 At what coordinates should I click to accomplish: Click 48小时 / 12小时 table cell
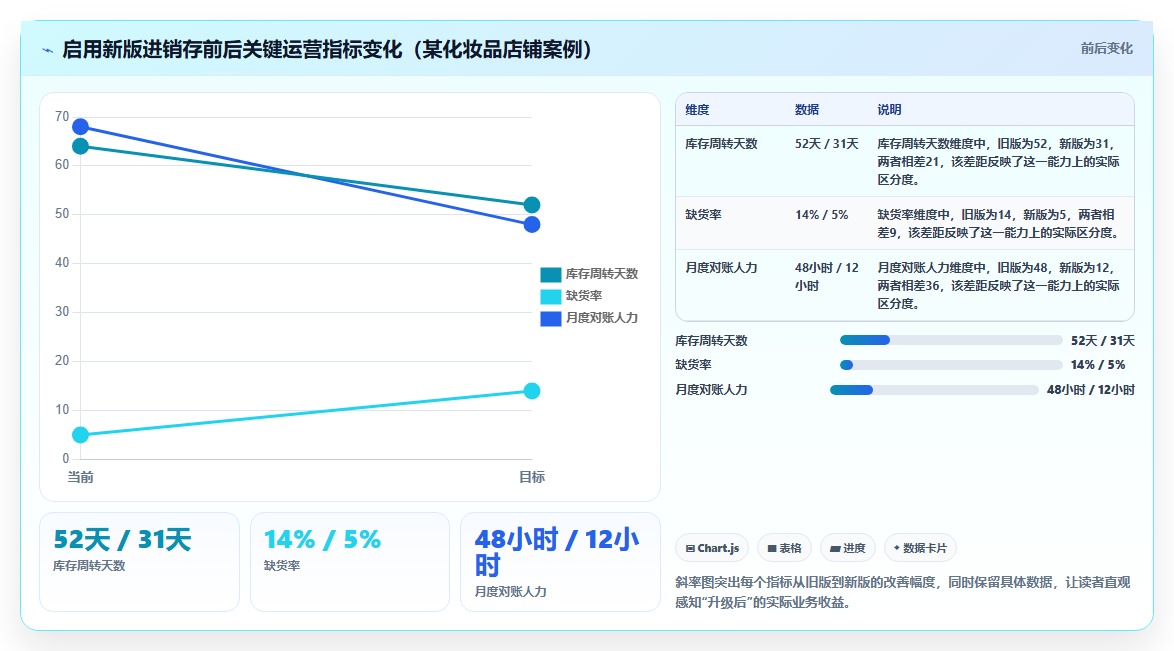(x=827, y=276)
